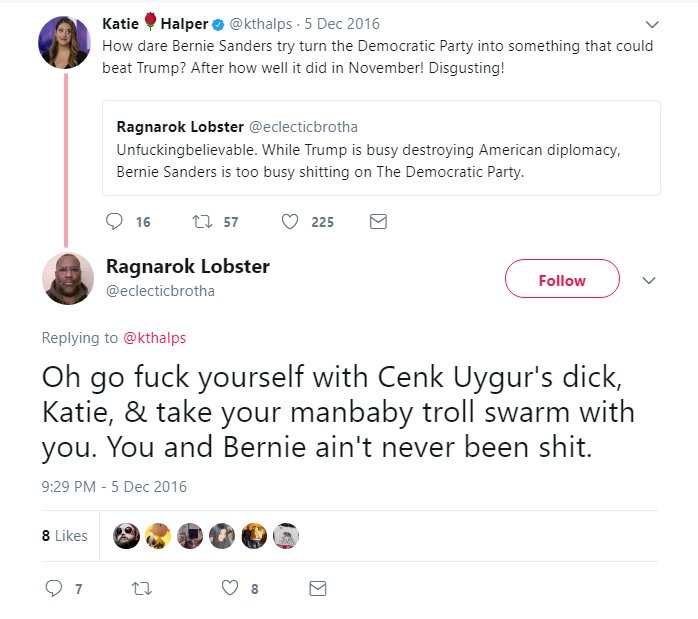Open Ragnarok Lobster's profile avatar
This screenshot has width=698, height=619.
coord(67,279)
